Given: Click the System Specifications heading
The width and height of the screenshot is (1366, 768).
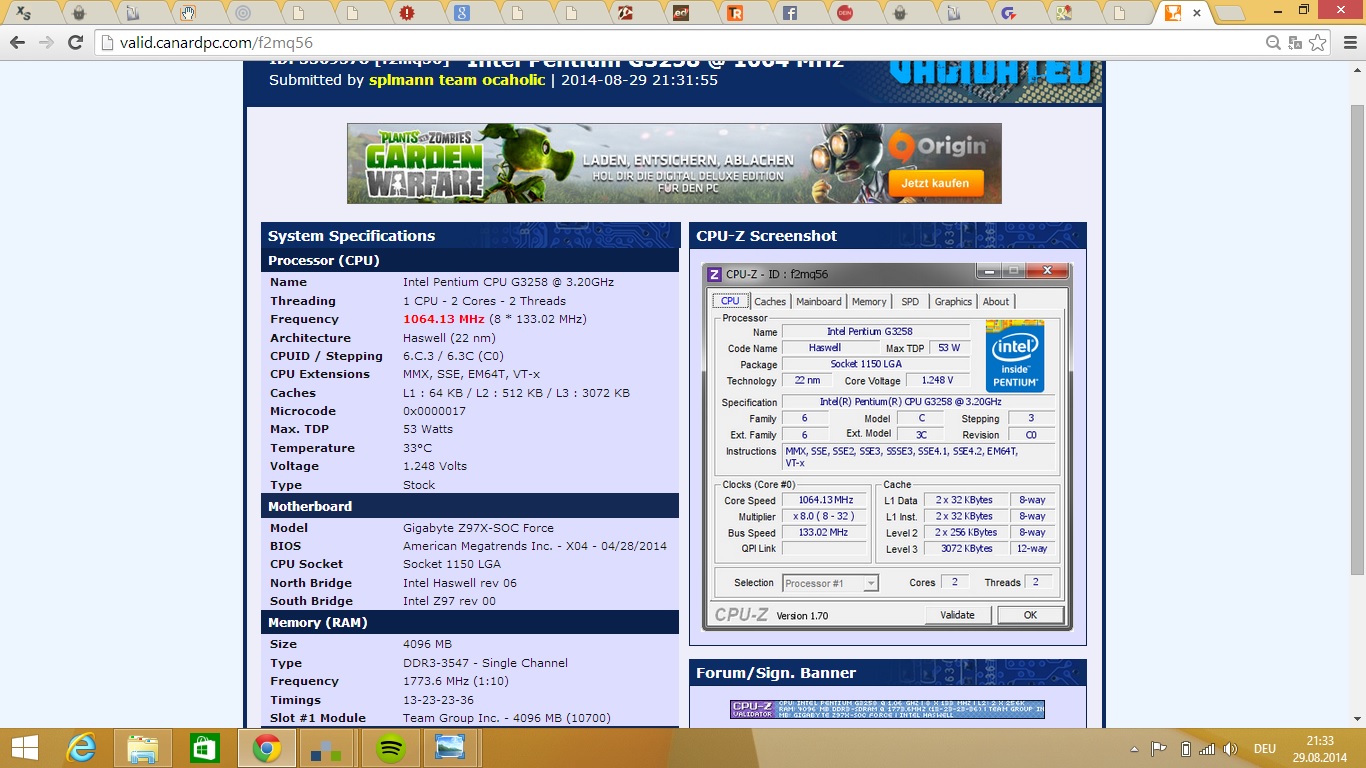Looking at the screenshot, I should pyautogui.click(x=351, y=236).
